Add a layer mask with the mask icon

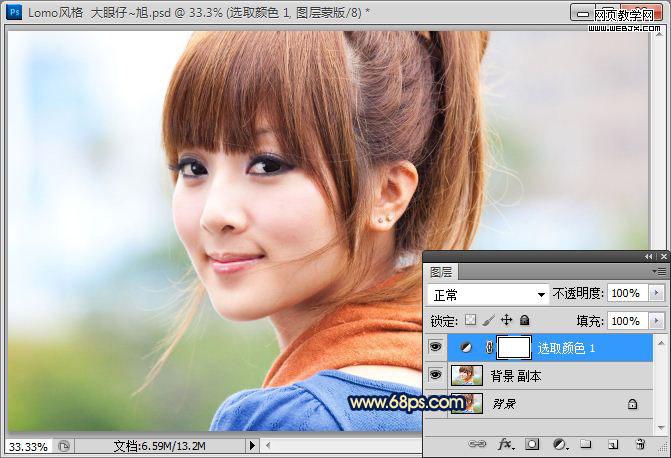pyautogui.click(x=532, y=444)
